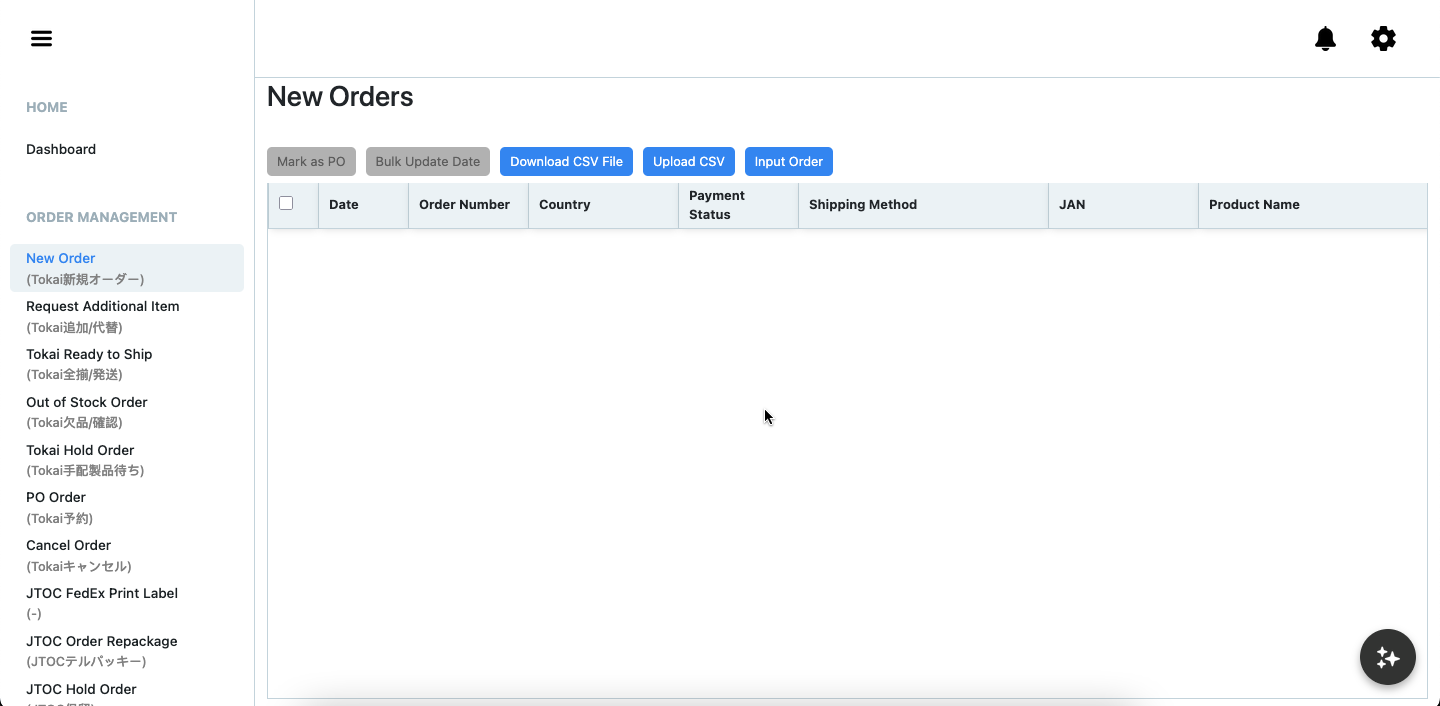Viewport: 1440px width, 706px height.
Task: Click the Mark as PO button
Action: [x=311, y=162]
